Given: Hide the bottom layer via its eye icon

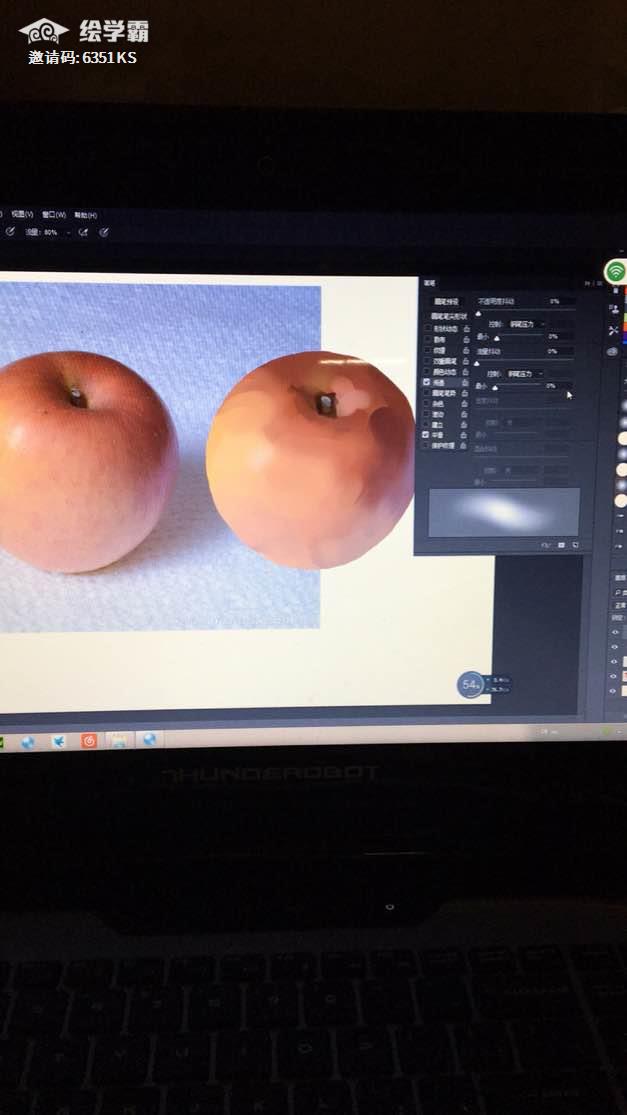Looking at the screenshot, I should click(x=613, y=690).
